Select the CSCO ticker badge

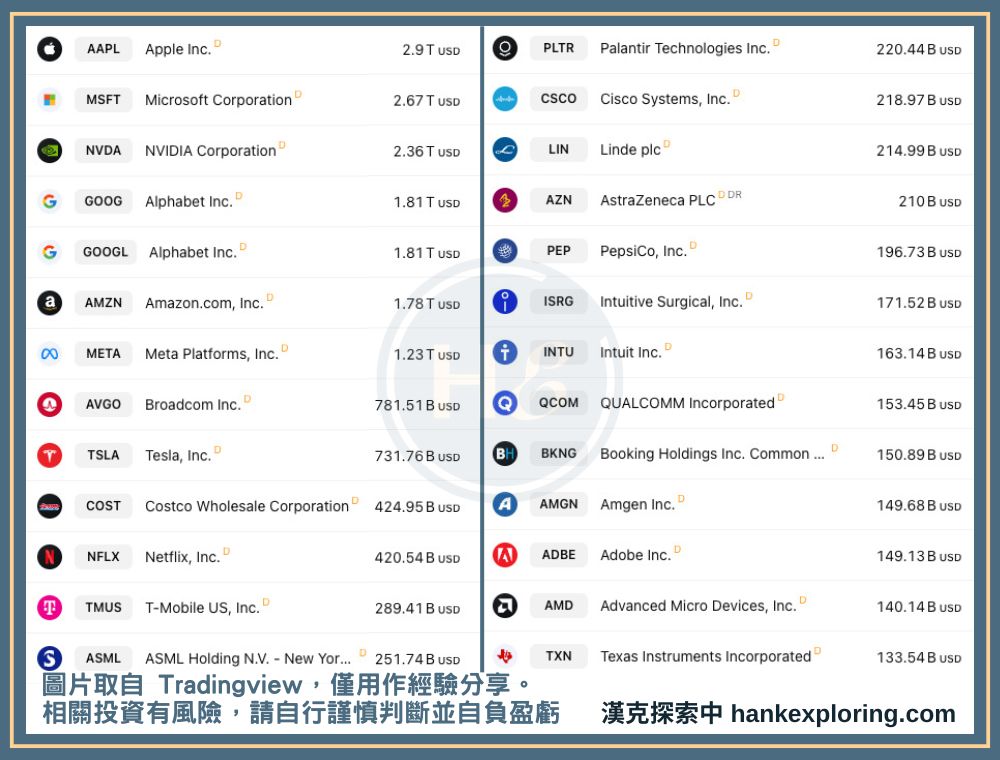(x=559, y=99)
